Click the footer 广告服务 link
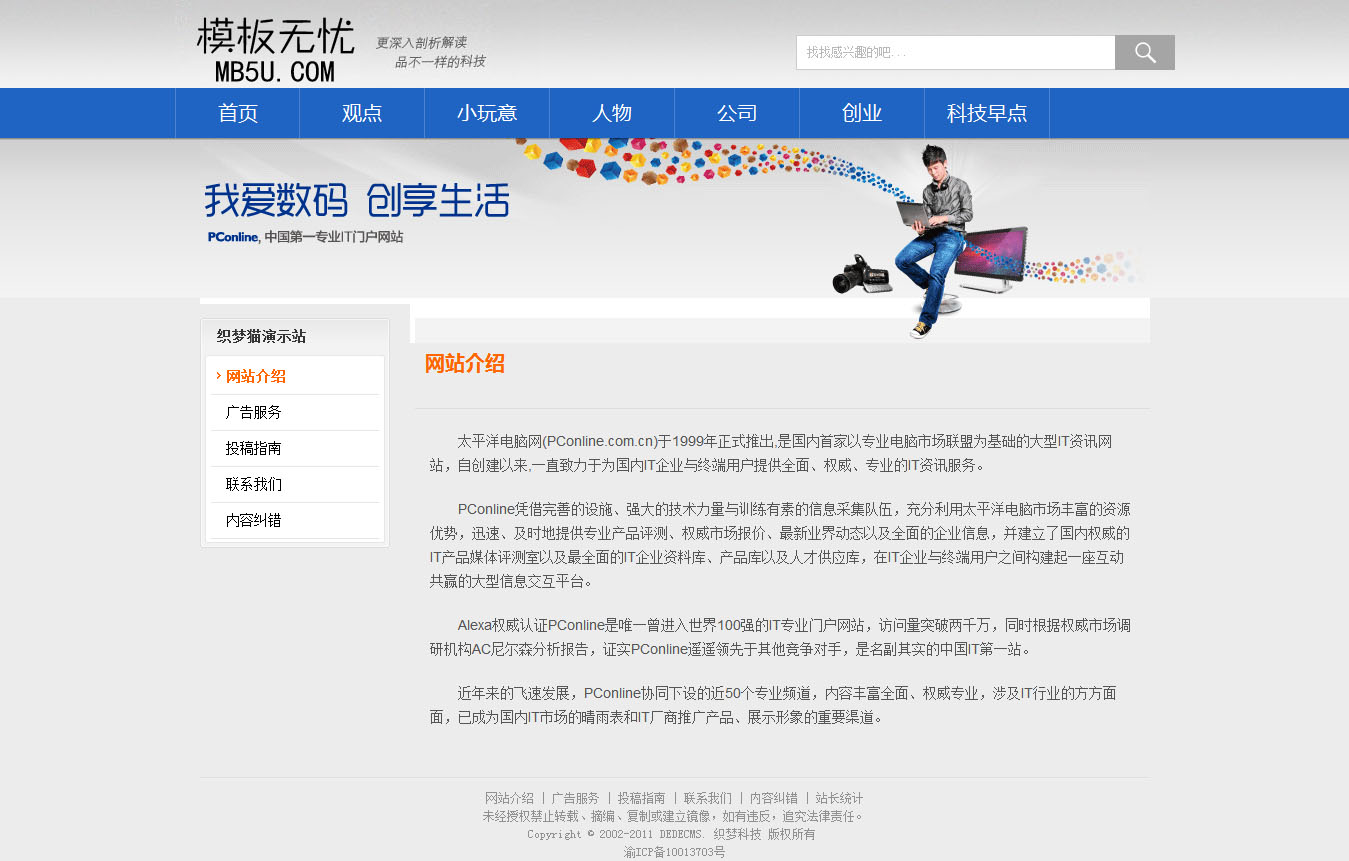Viewport: 1349px width, 861px height. click(575, 798)
